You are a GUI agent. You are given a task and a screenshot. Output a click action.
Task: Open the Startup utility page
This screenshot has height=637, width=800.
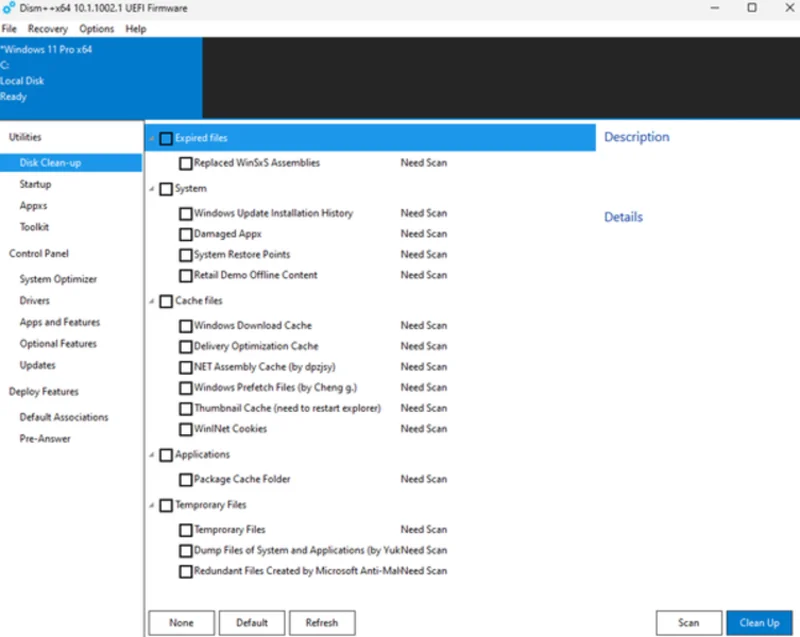pos(35,184)
